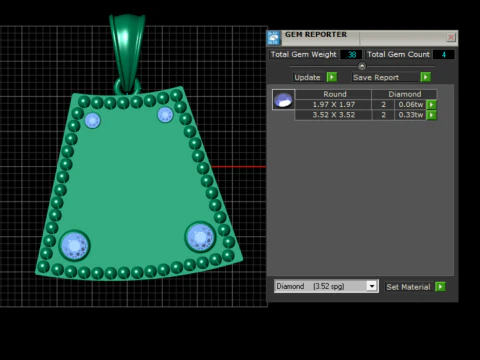Click quantity 2 in the 1.97 row

(383, 105)
